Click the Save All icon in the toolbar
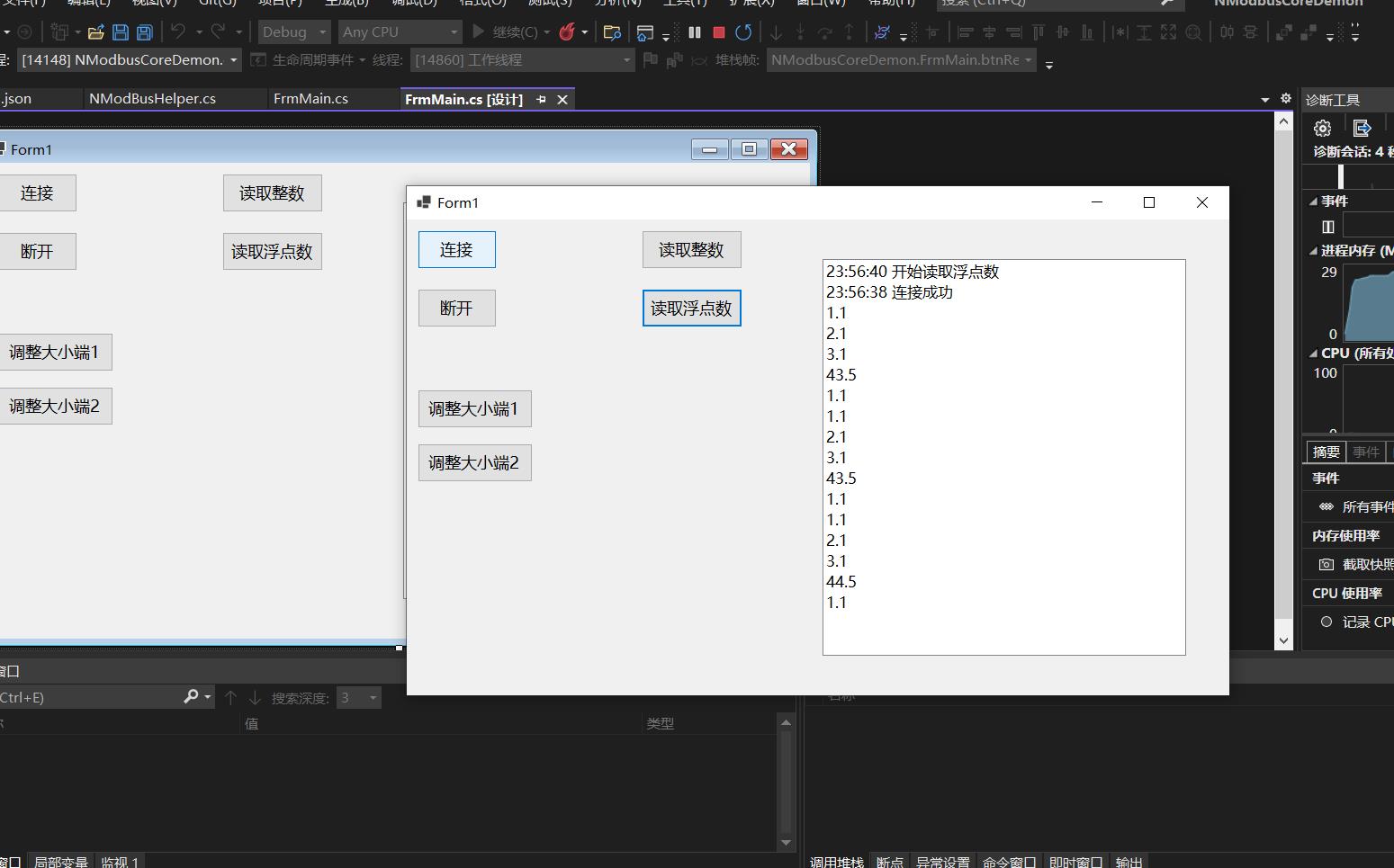The width and height of the screenshot is (1394, 868). 143,31
